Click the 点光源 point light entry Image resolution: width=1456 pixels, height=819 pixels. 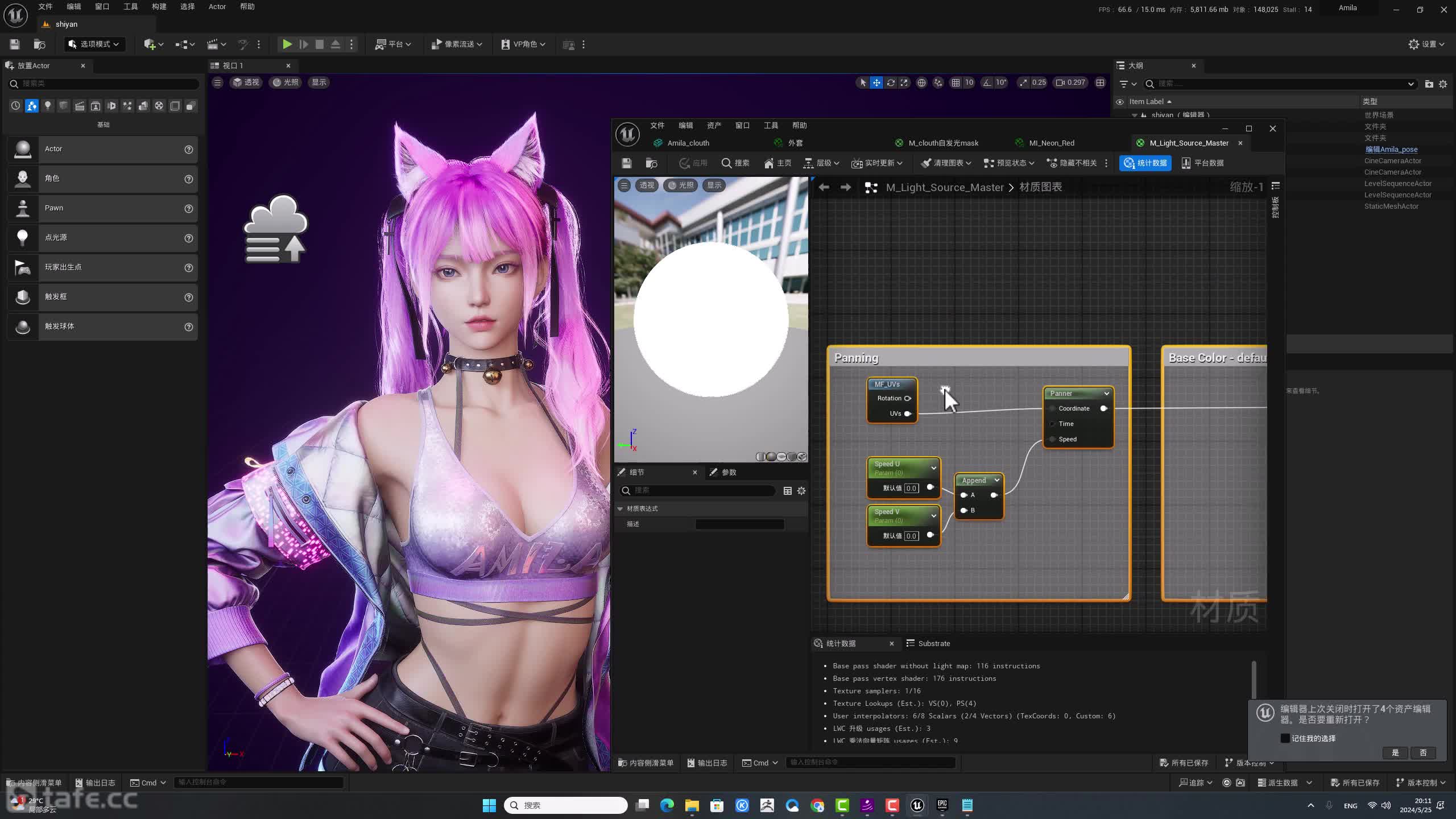(x=102, y=238)
